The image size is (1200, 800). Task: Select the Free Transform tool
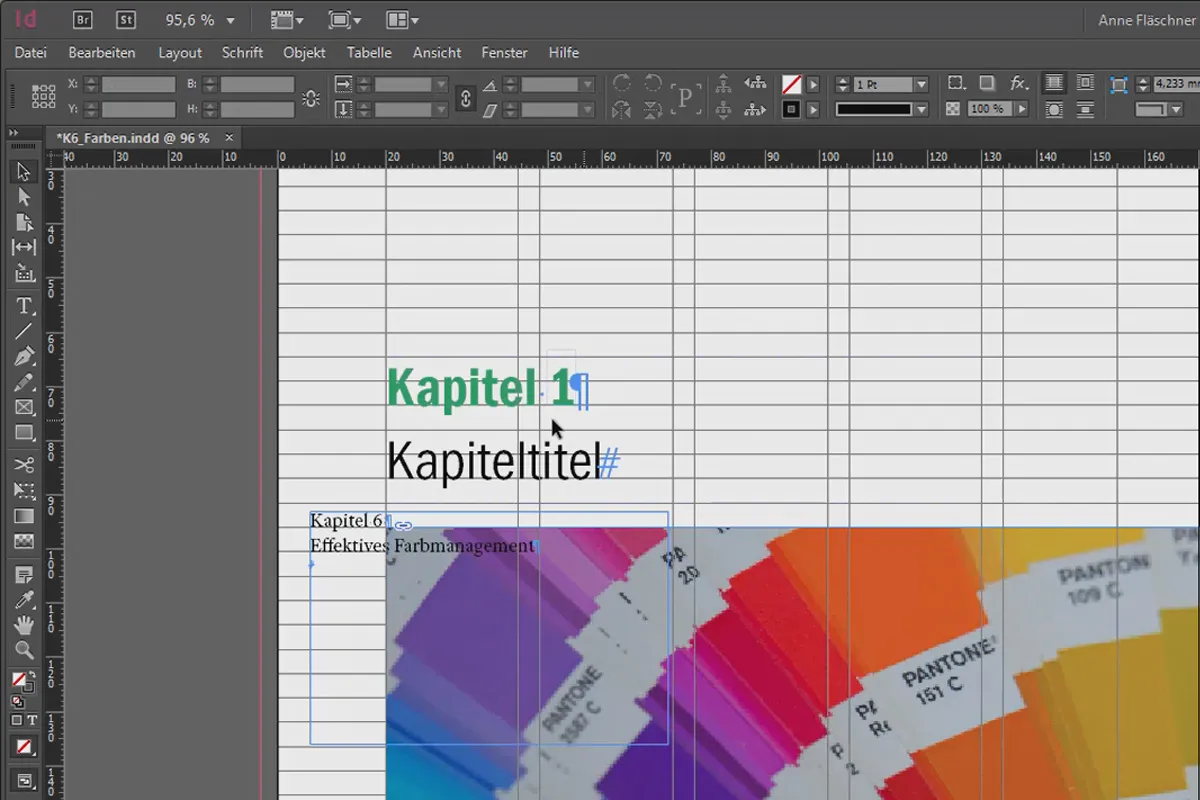click(24, 491)
